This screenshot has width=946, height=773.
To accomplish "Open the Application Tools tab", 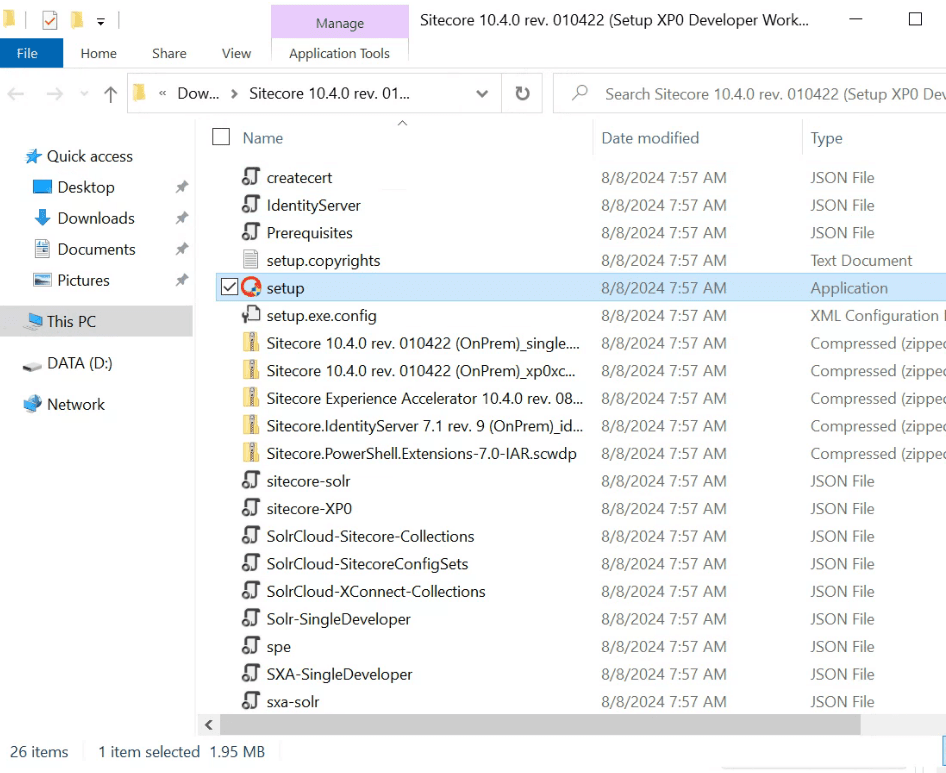I will pyautogui.click(x=339, y=53).
